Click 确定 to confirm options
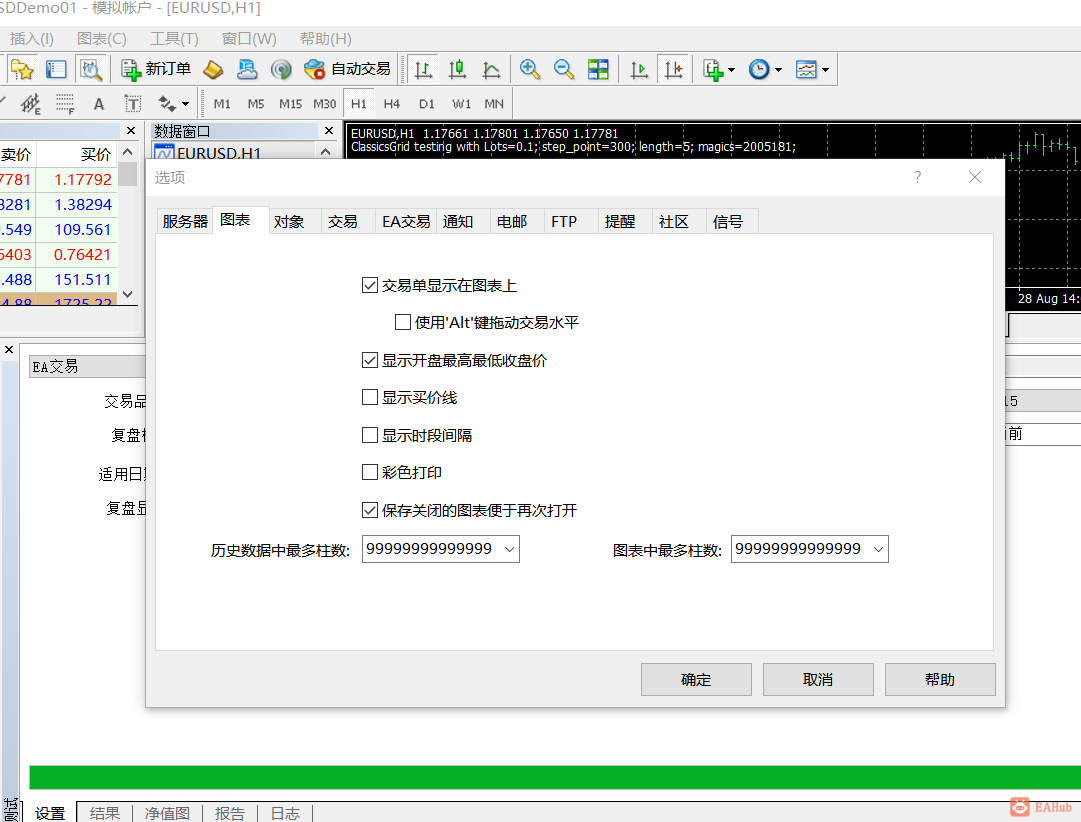Screen dimensions: 1081x822 tap(696, 679)
